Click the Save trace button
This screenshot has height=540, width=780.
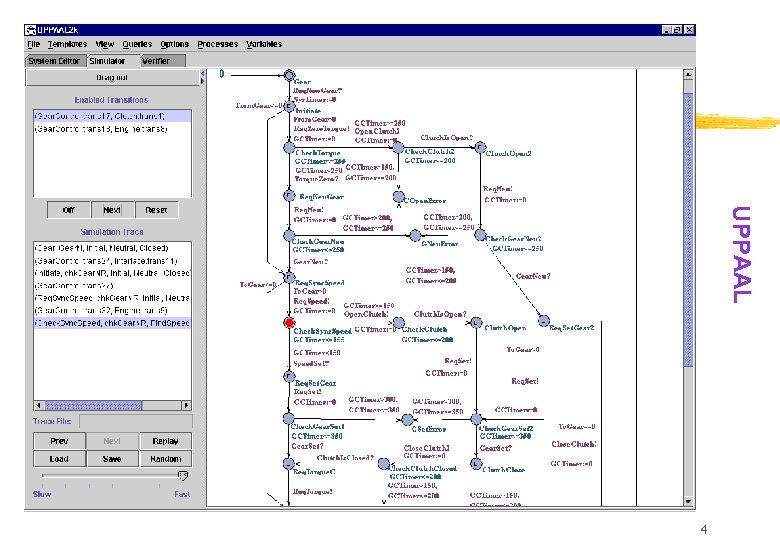click(112, 458)
